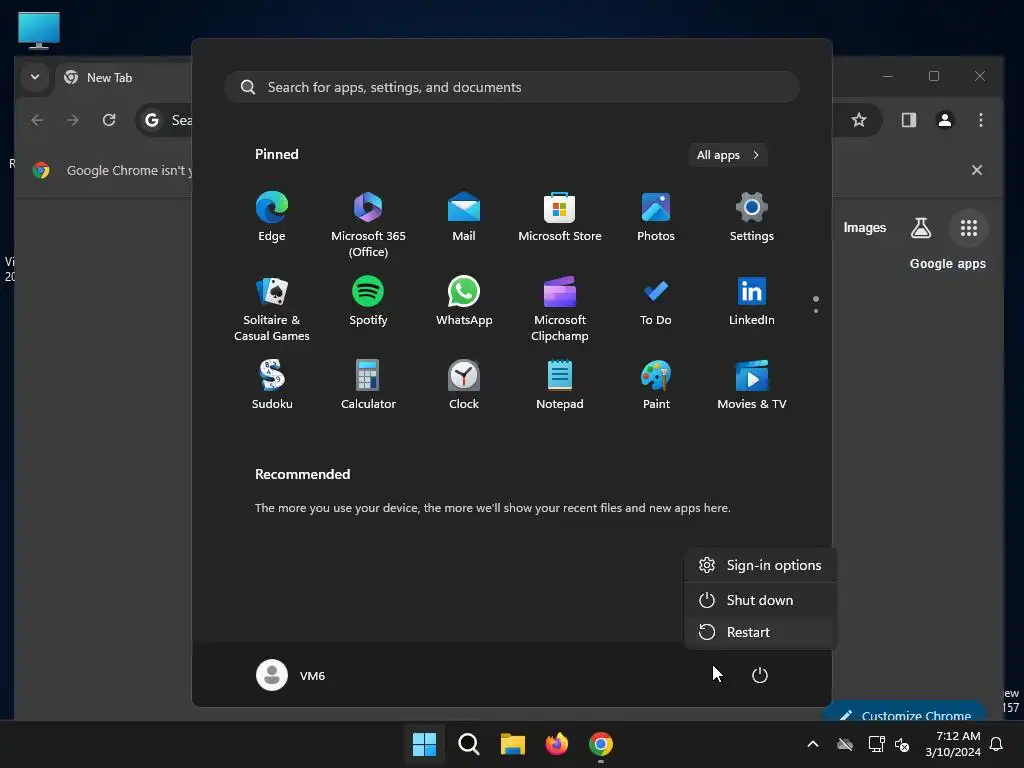Screen dimensions: 1024x768
Task: Open Google Images link
Action: 865,228
